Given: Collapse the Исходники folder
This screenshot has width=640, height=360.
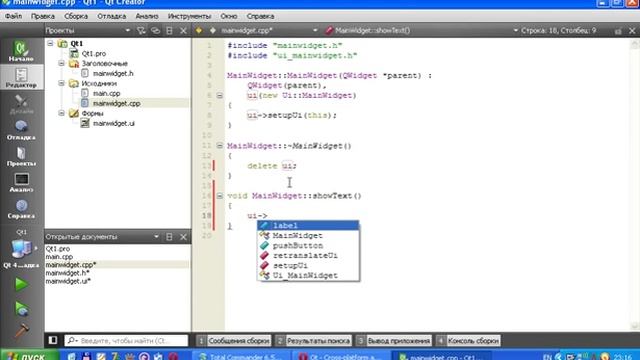Looking at the screenshot, I should (x=61, y=83).
